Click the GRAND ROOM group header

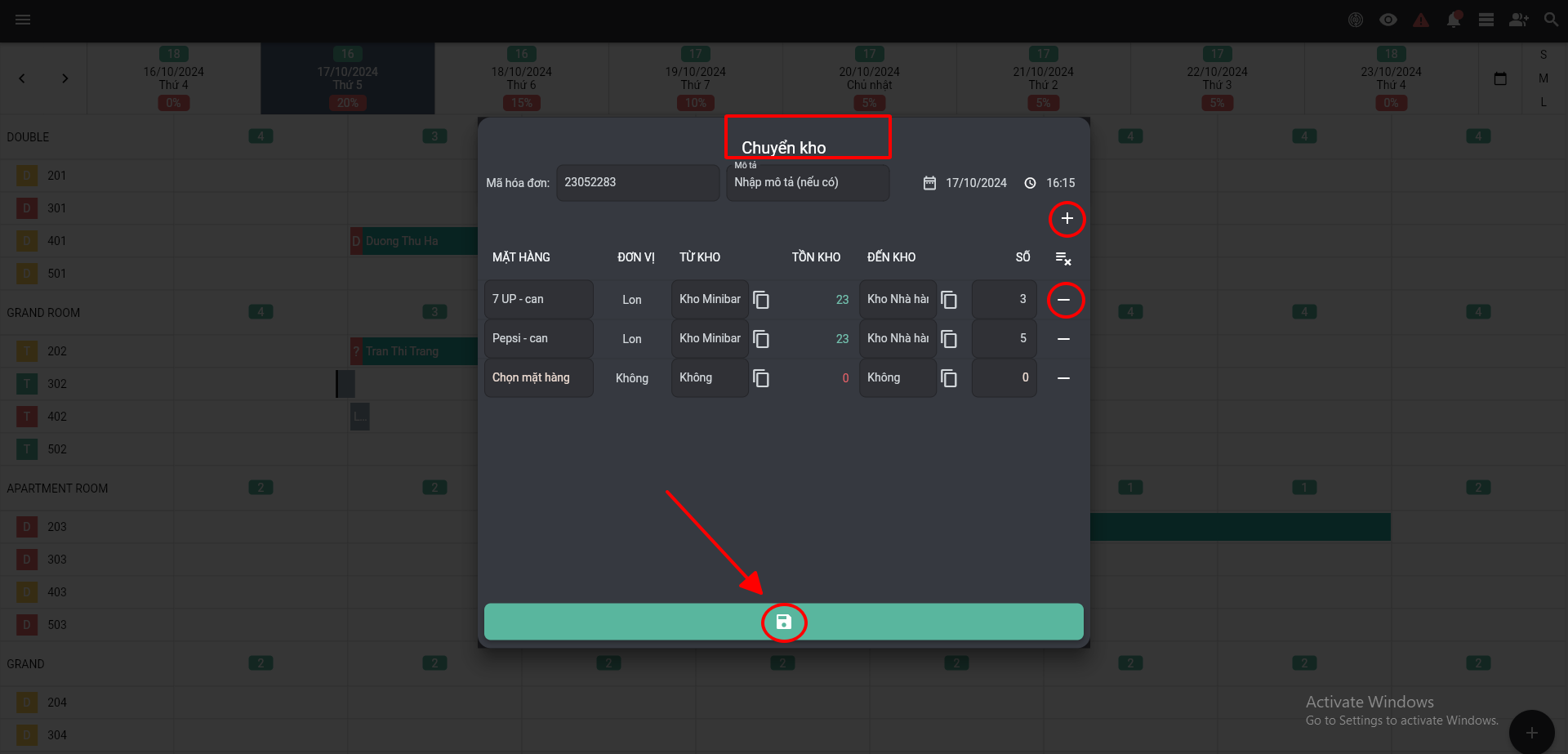point(43,313)
